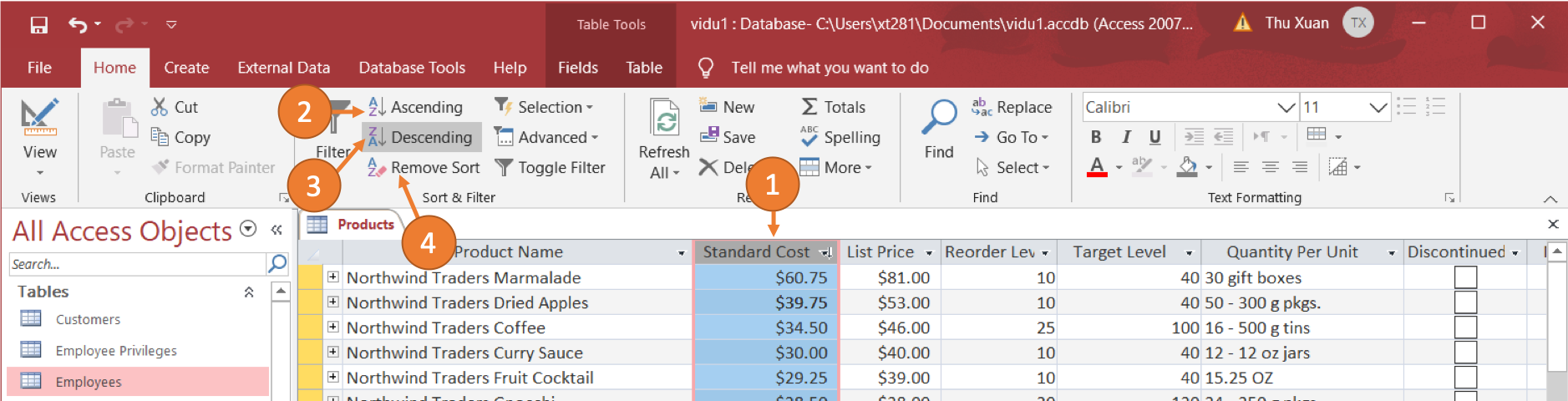This screenshot has width=1568, height=401.
Task: Align text right
Action: [1300, 167]
